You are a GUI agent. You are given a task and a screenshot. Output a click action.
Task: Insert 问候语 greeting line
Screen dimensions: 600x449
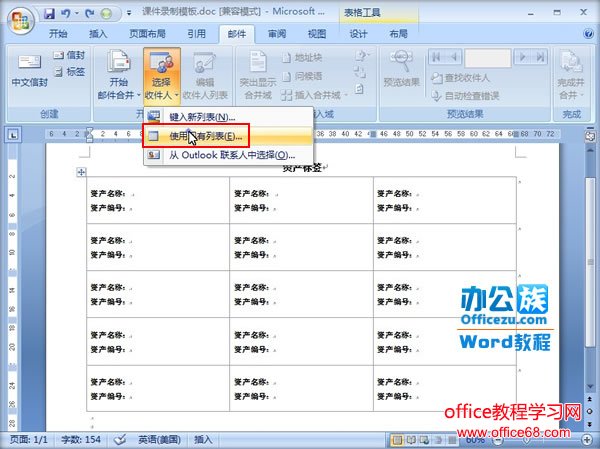[x=302, y=77]
